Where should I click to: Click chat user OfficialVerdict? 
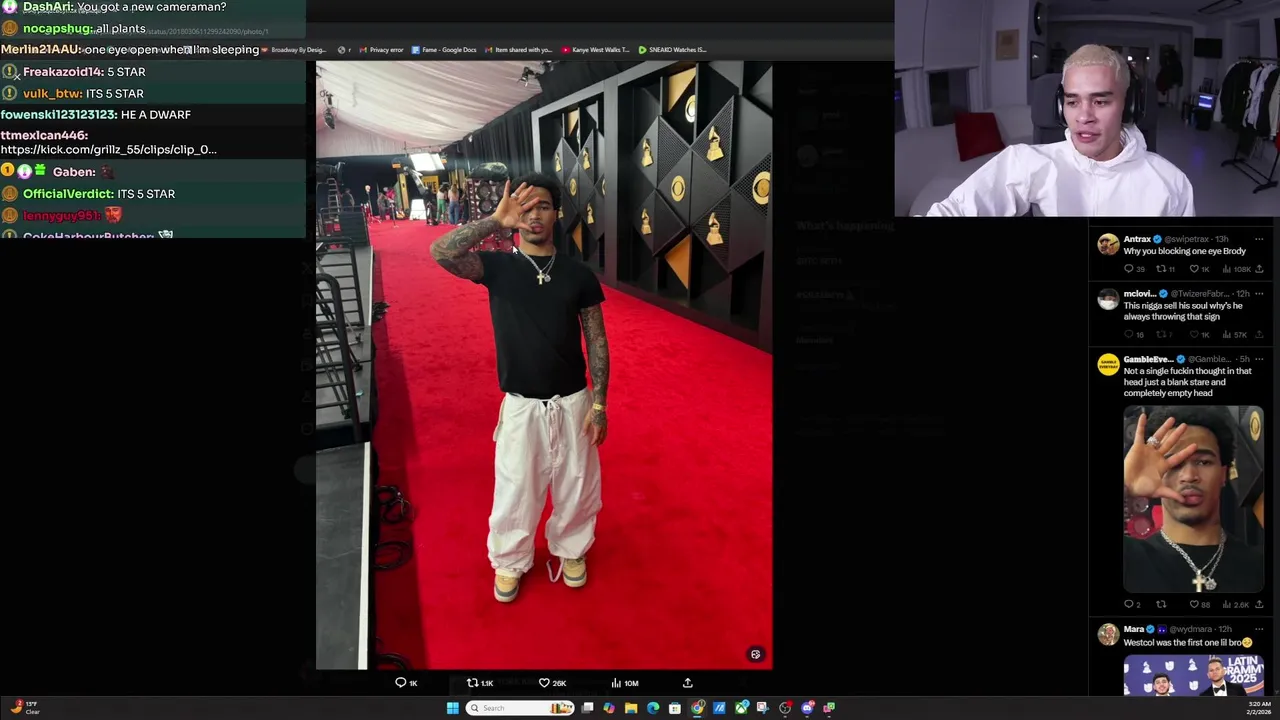[x=68, y=194]
